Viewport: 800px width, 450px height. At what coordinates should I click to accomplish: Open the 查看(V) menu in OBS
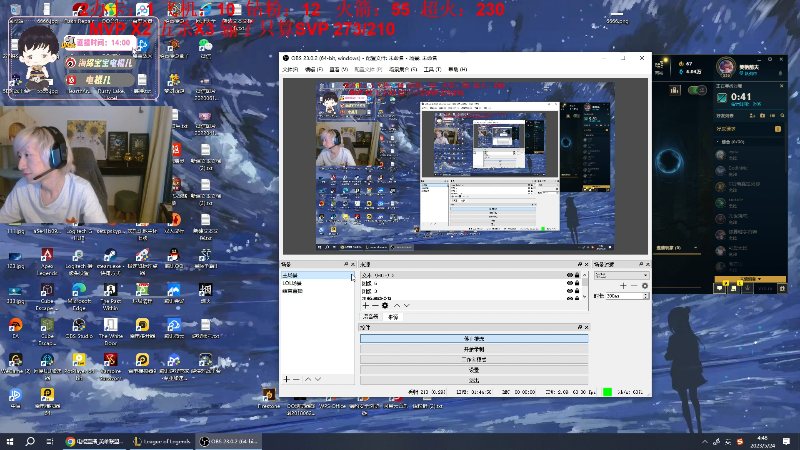click(339, 69)
